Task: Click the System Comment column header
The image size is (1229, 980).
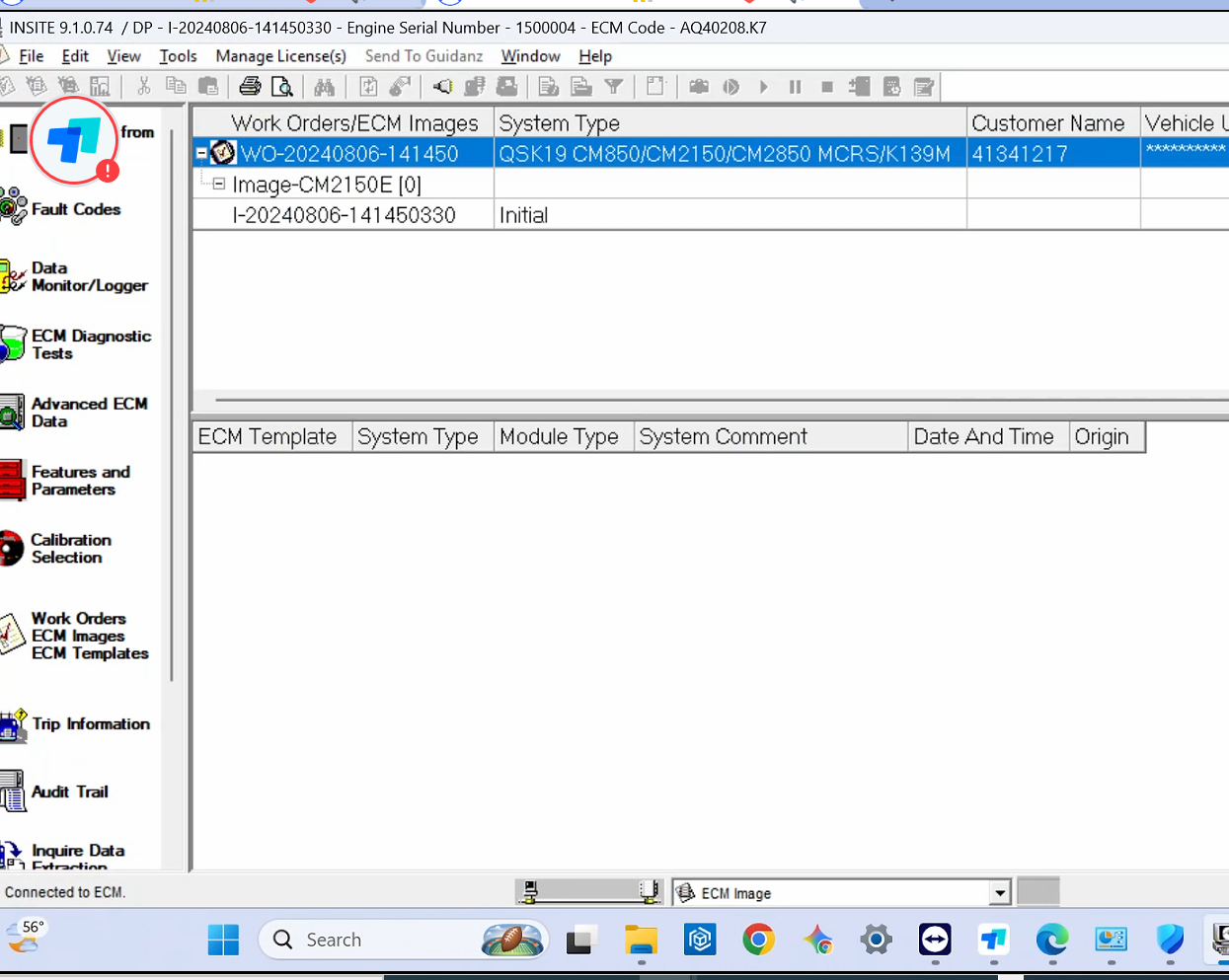Action: [x=770, y=436]
